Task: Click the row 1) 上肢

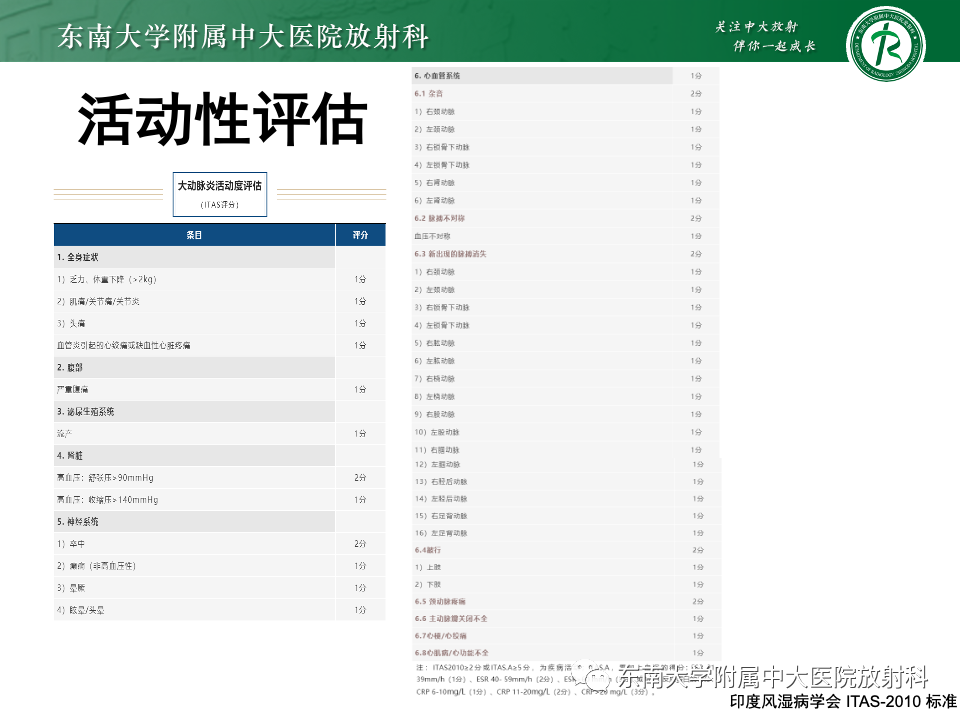Action: pyautogui.click(x=566, y=567)
